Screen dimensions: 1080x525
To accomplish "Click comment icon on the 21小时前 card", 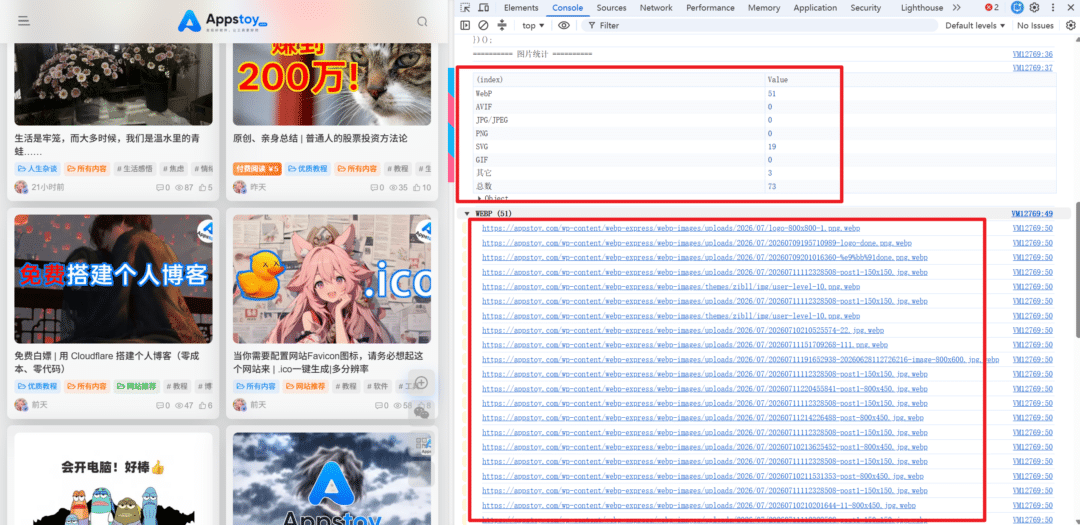I will tap(160, 187).
